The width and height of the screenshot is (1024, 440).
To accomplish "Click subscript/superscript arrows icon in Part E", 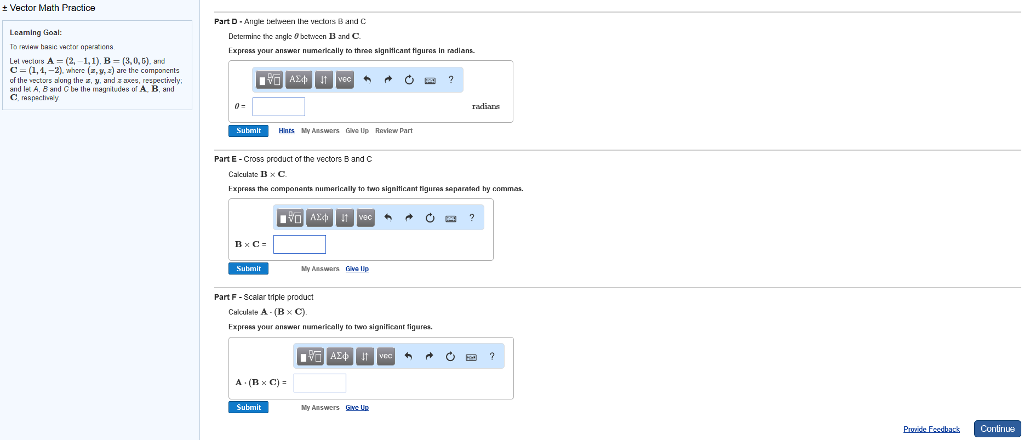I will tap(344, 217).
